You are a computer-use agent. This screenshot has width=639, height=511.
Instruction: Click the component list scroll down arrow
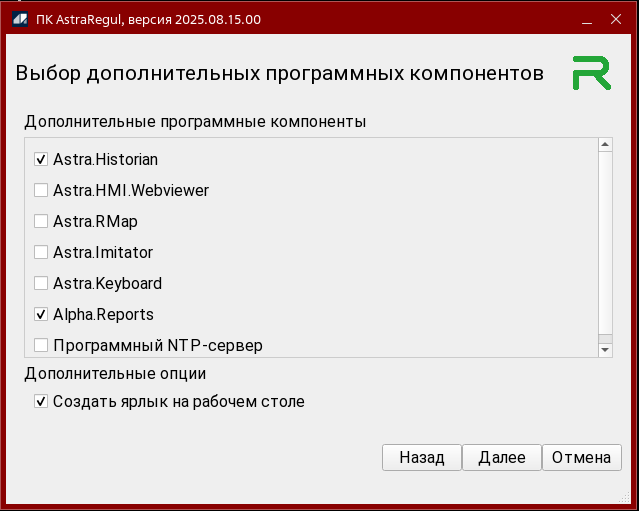605,349
